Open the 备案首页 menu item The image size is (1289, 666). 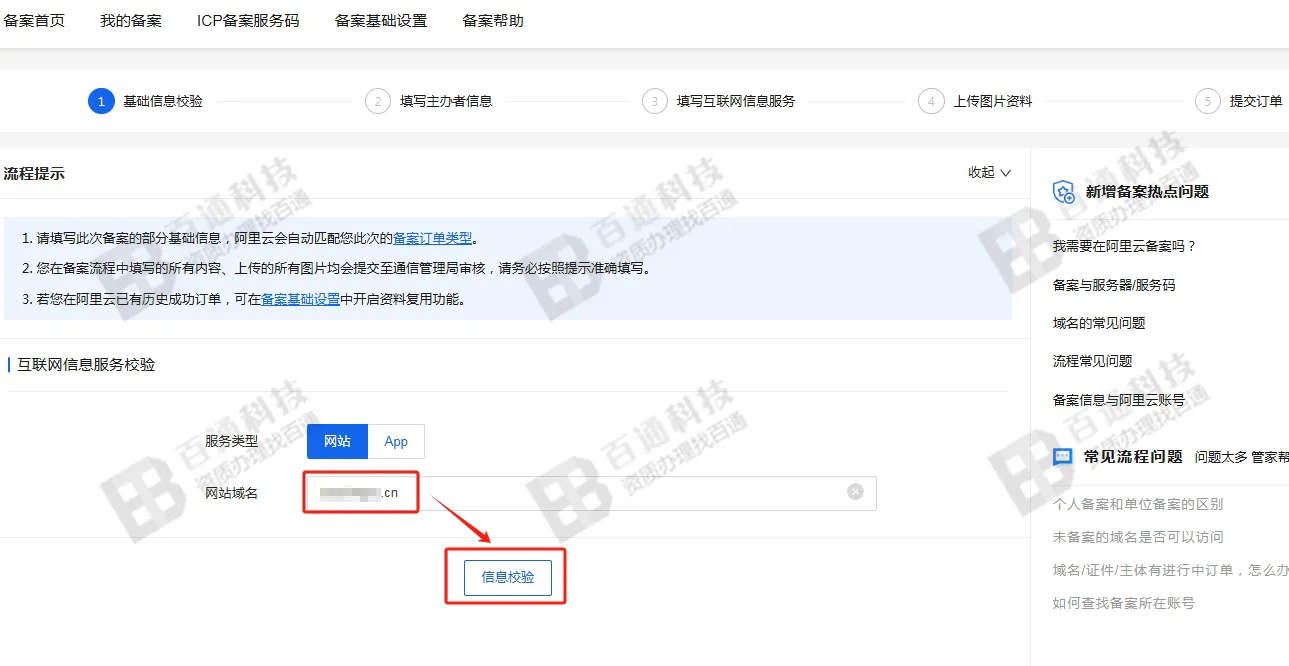coord(34,21)
